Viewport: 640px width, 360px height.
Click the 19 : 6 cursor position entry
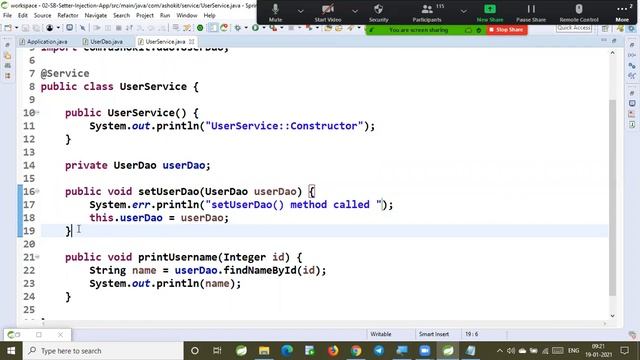pos(471,334)
